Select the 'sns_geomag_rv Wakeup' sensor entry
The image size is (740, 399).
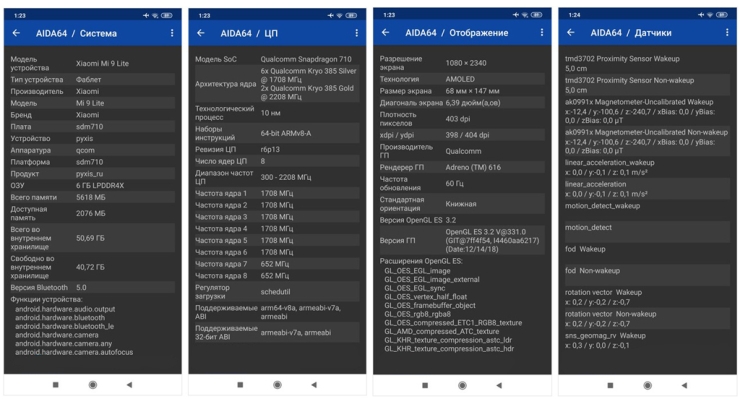click(x=605, y=336)
